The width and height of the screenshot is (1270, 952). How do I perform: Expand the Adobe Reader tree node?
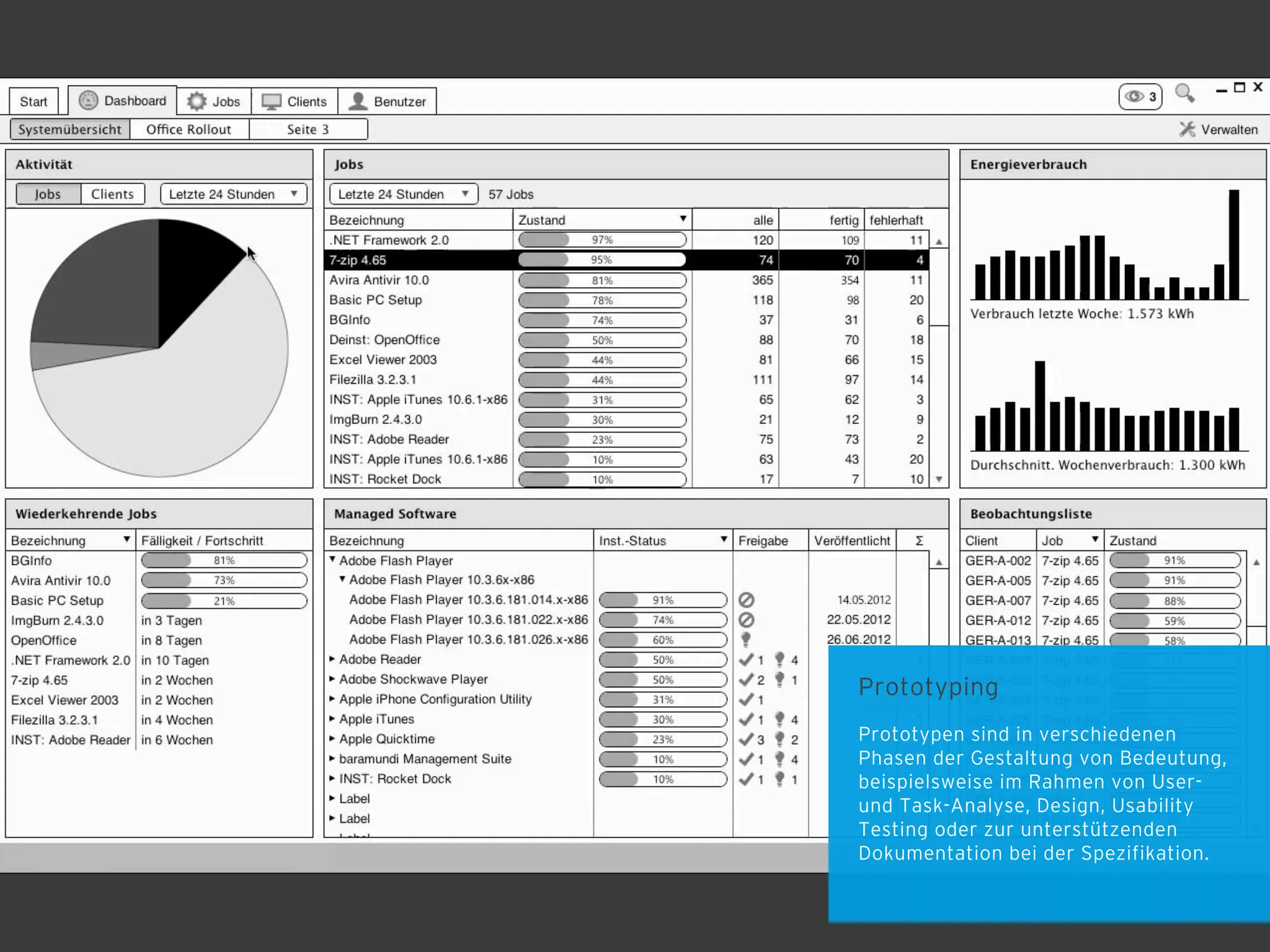click(x=332, y=659)
